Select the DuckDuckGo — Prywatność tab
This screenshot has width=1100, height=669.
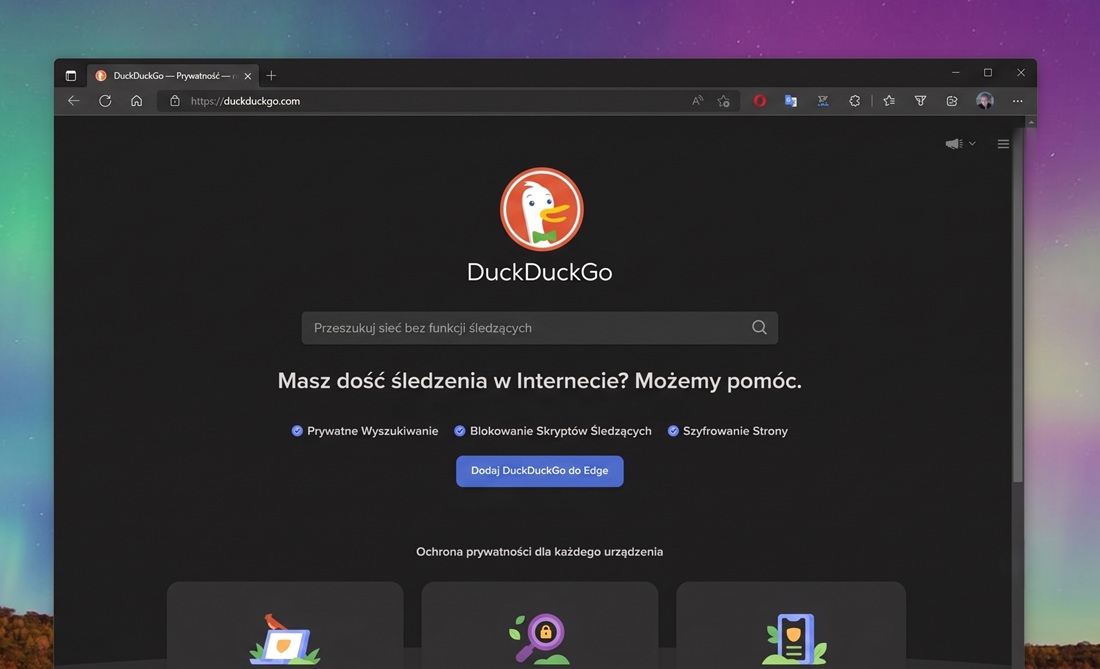click(173, 76)
